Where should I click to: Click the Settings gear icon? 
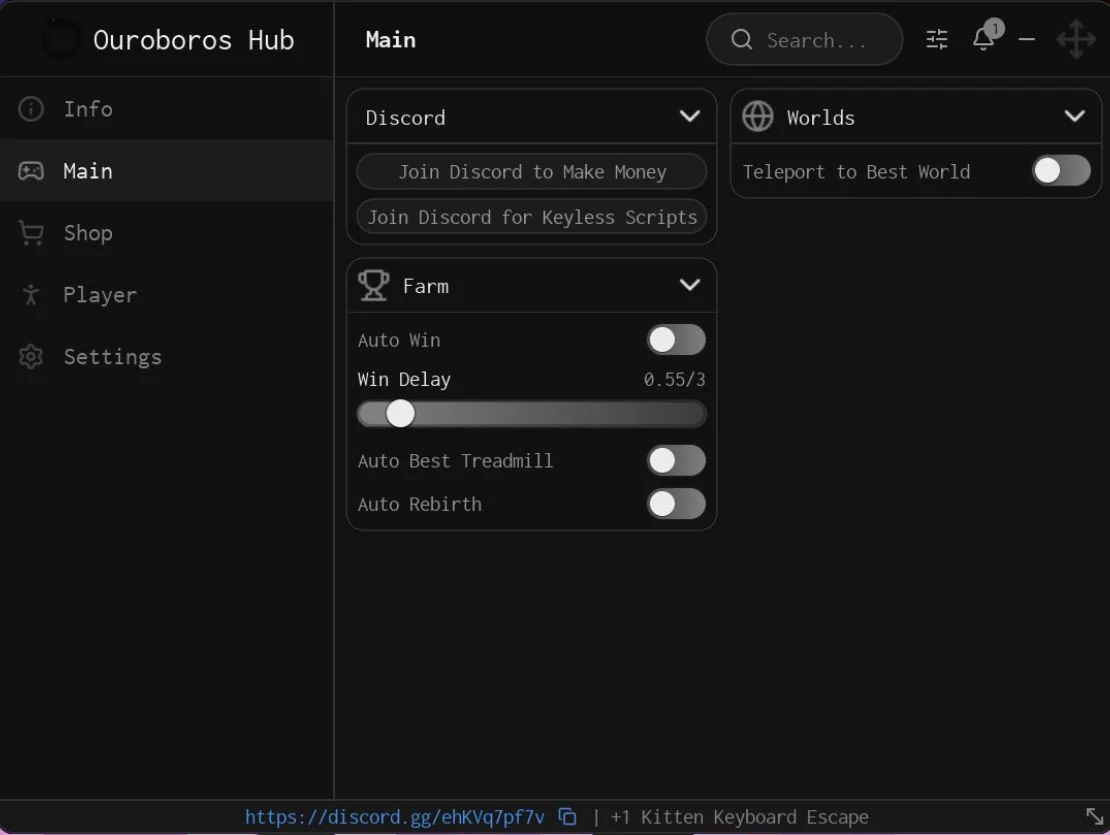[x=30, y=357]
